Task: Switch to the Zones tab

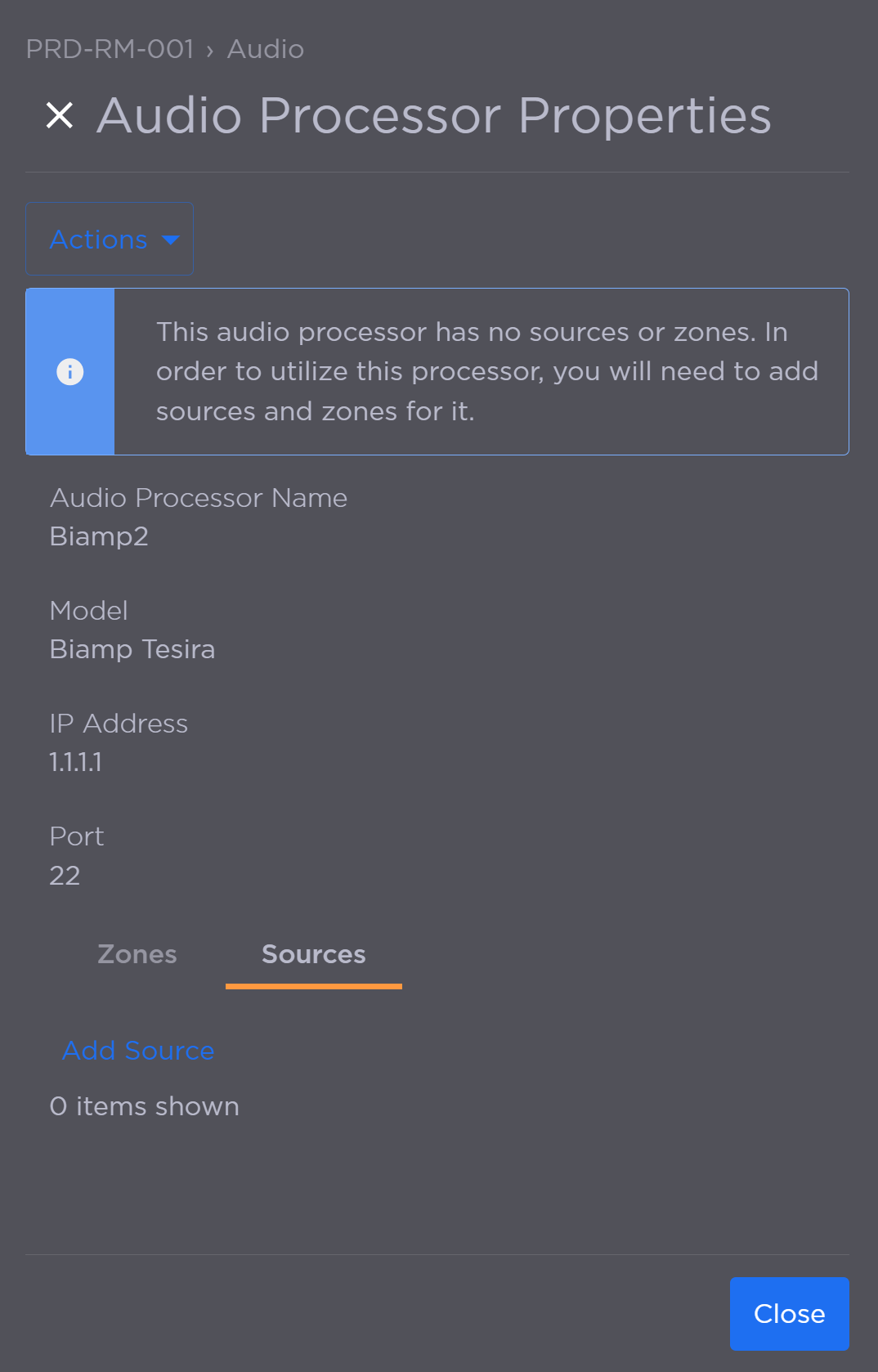Action: (x=137, y=954)
